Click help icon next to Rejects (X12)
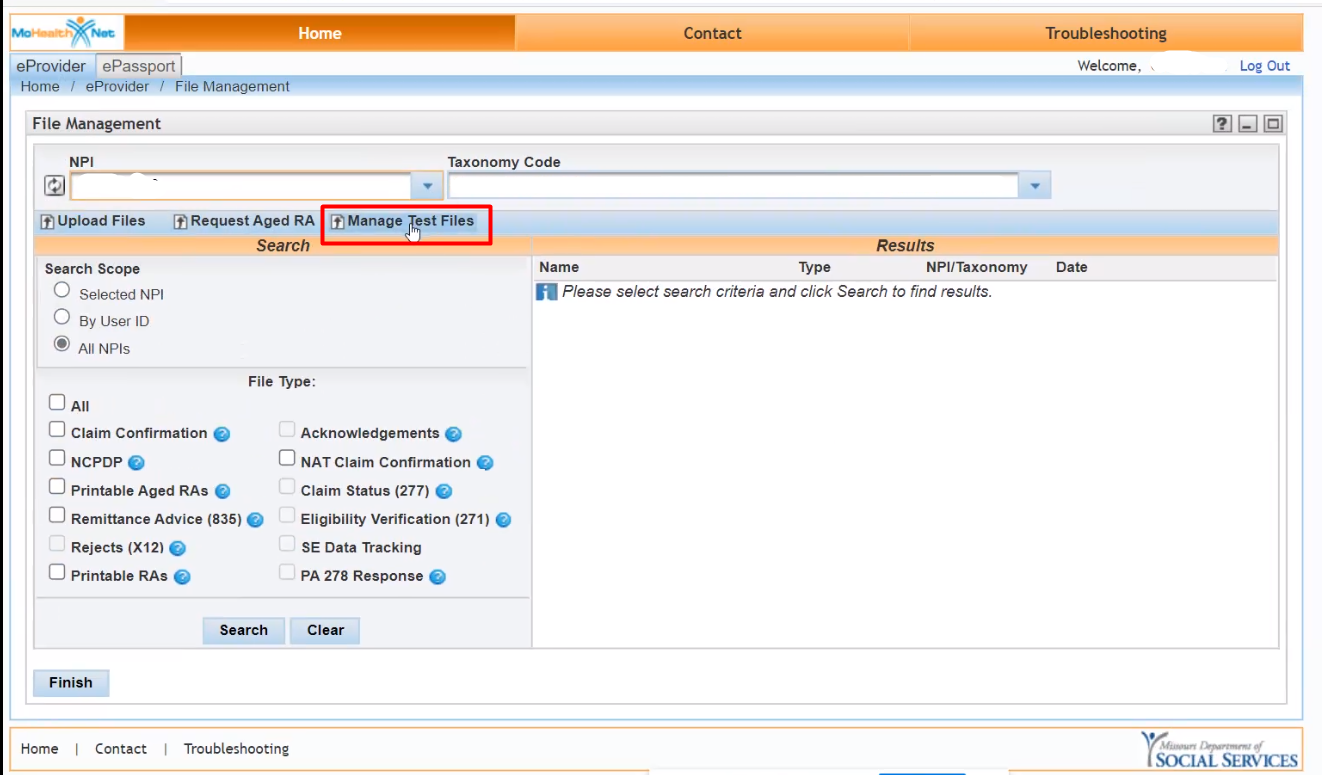The height and width of the screenshot is (775, 1322). click(x=177, y=548)
